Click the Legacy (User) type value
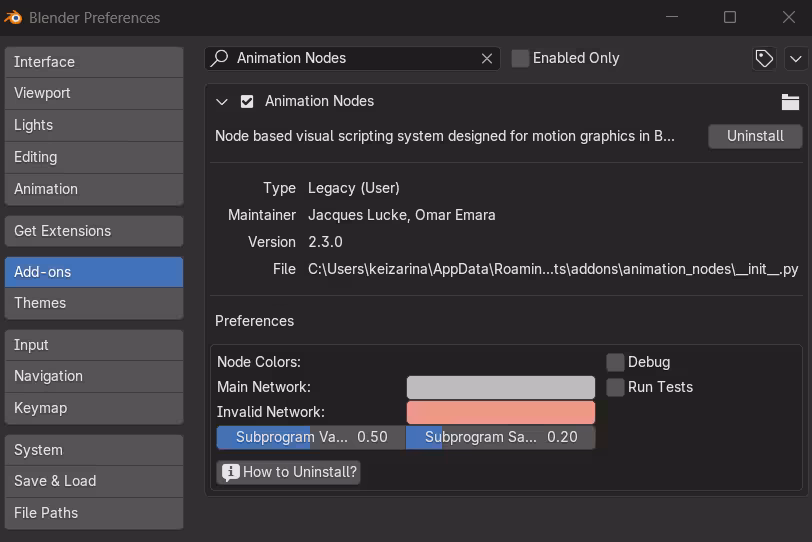812x542 pixels. tap(354, 188)
